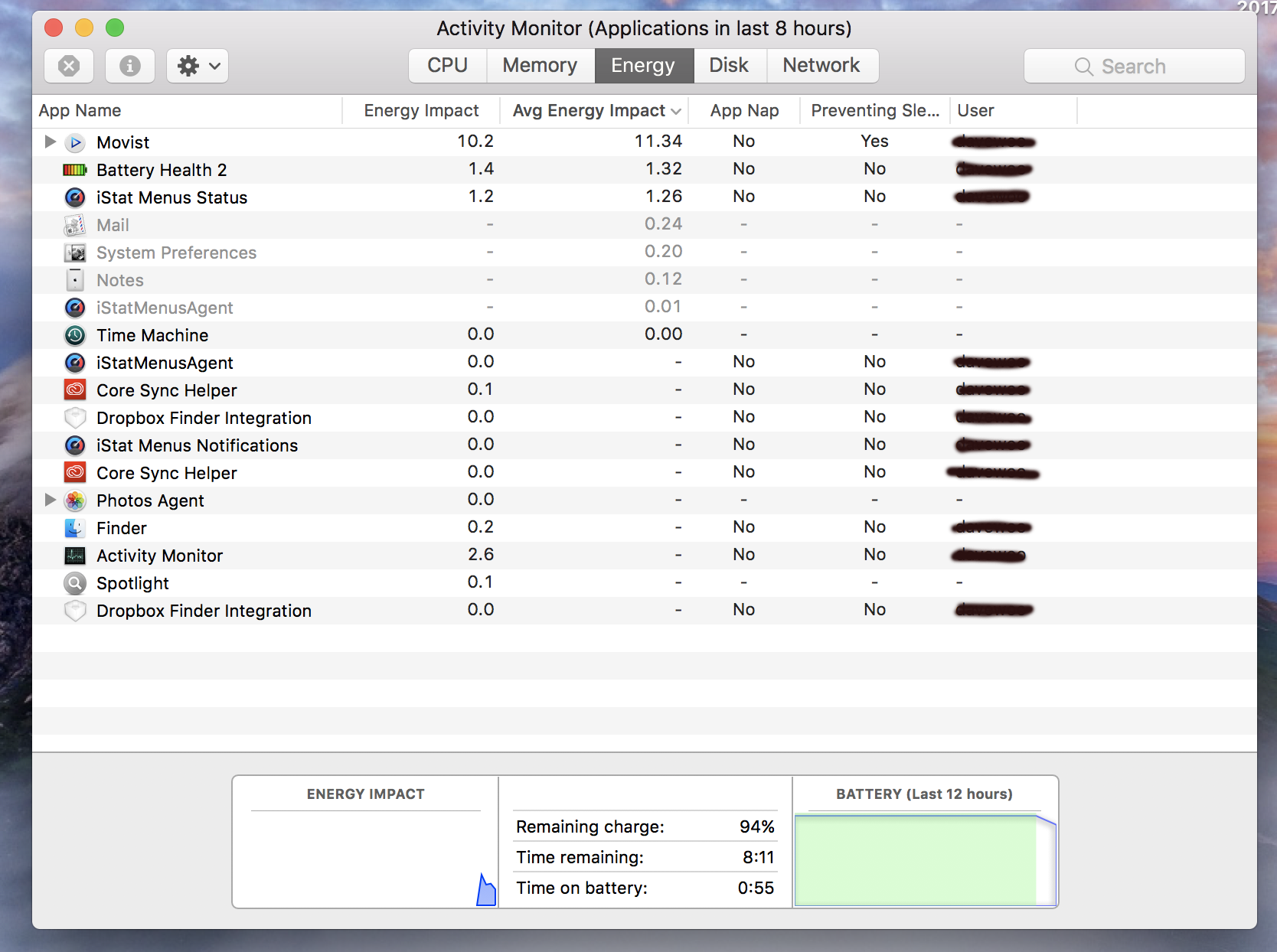Switch to the CPU tab
This screenshot has width=1277, height=952.
click(448, 66)
